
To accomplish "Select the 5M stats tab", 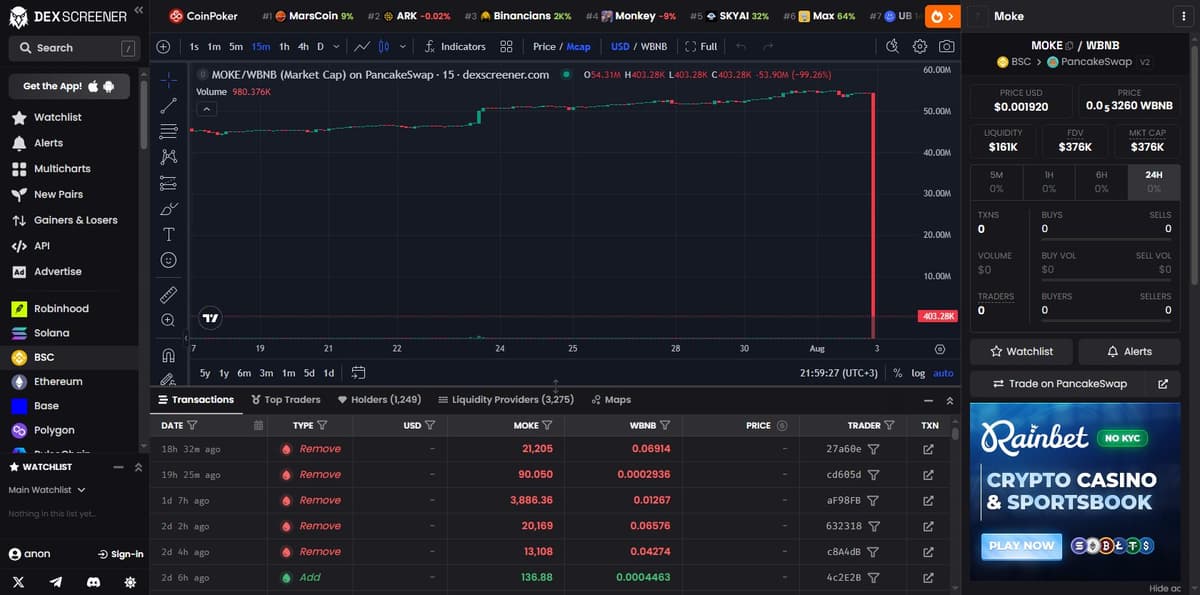I will [996, 180].
